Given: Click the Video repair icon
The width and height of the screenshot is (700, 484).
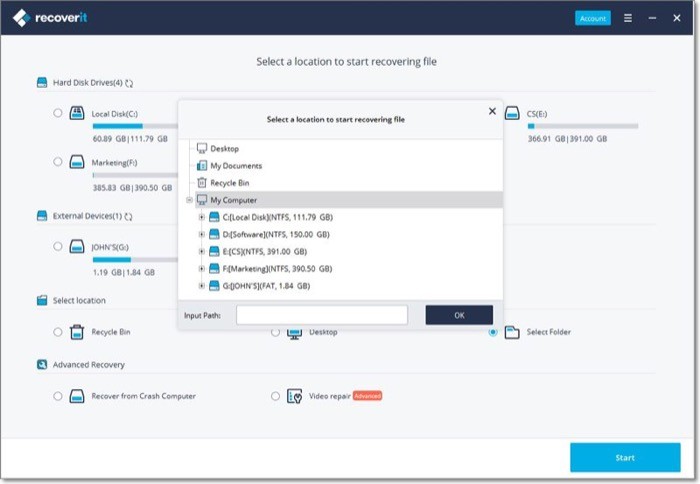Looking at the screenshot, I should [294, 396].
